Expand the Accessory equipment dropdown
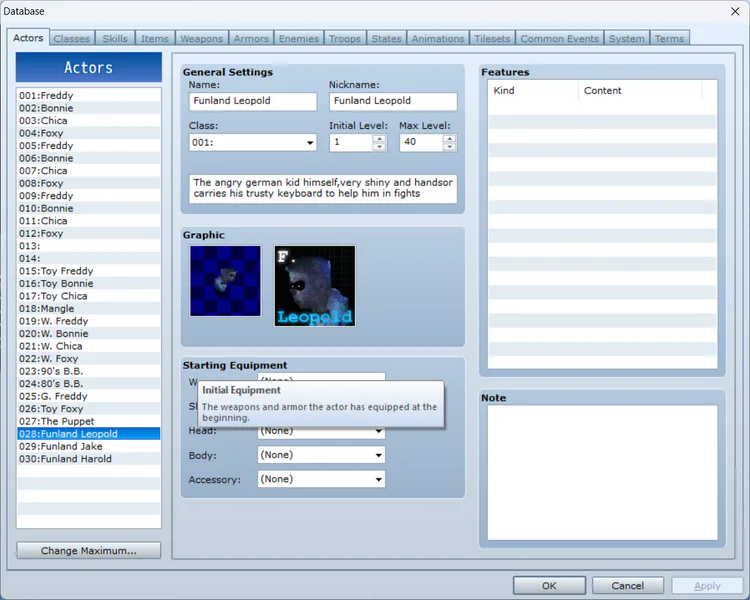750x600 pixels. 321,479
